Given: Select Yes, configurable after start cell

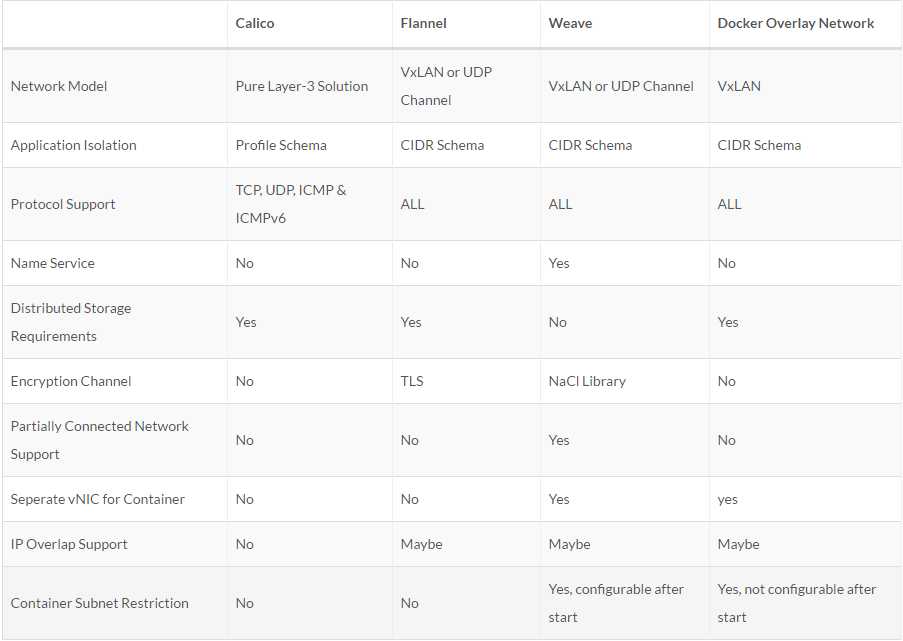Looking at the screenshot, I should 616,603.
